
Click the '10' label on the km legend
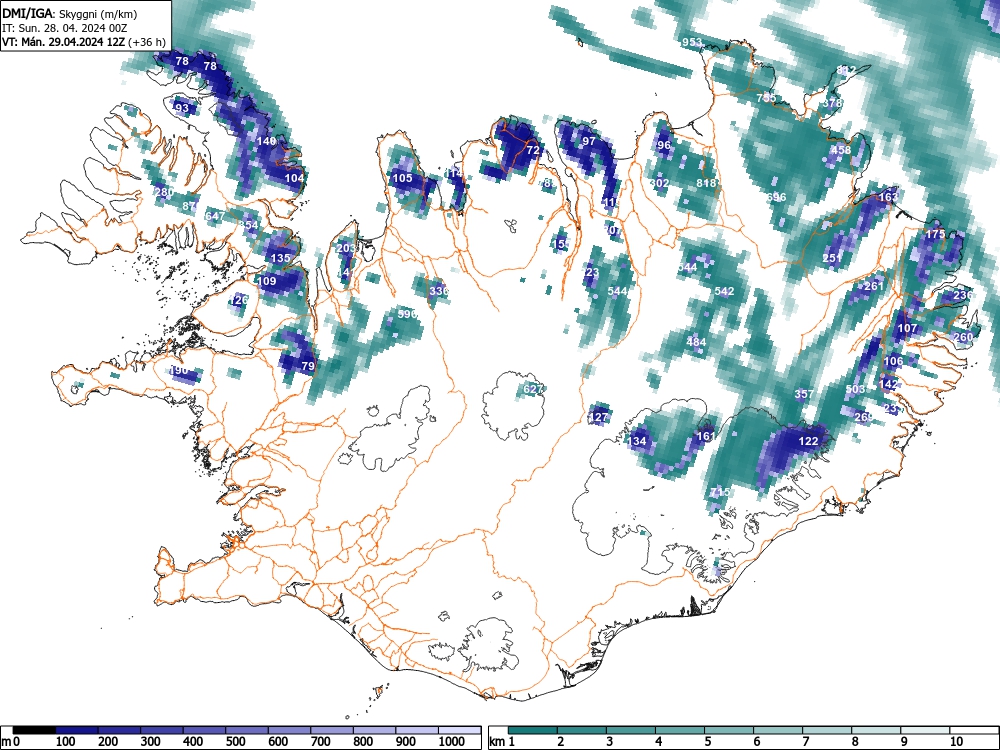956,742
